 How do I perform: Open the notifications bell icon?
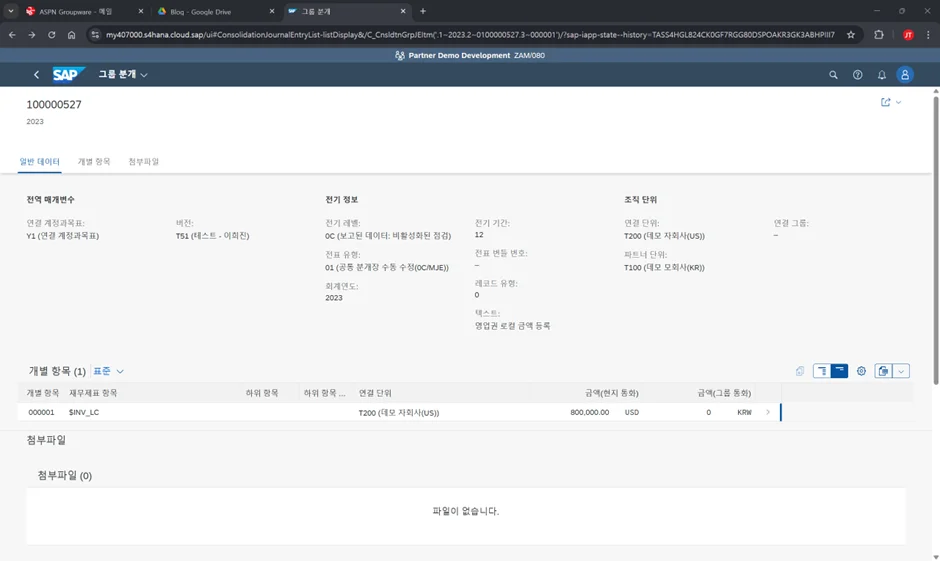(x=881, y=75)
